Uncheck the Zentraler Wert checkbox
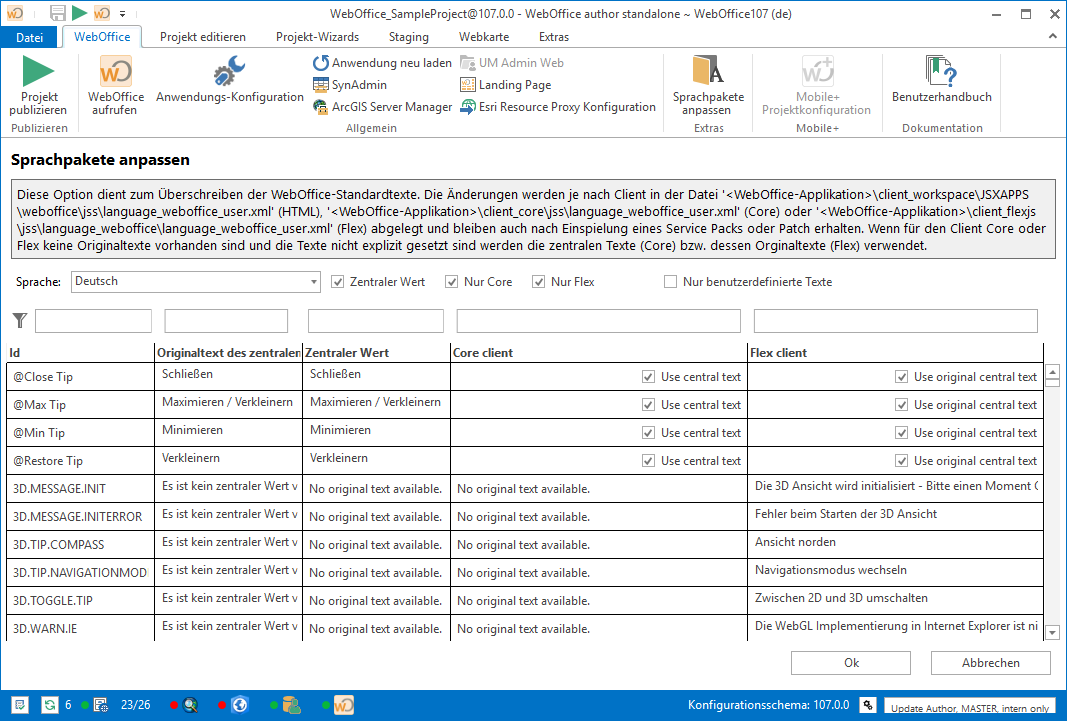Viewport: 1067px width, 721px height. tap(338, 282)
